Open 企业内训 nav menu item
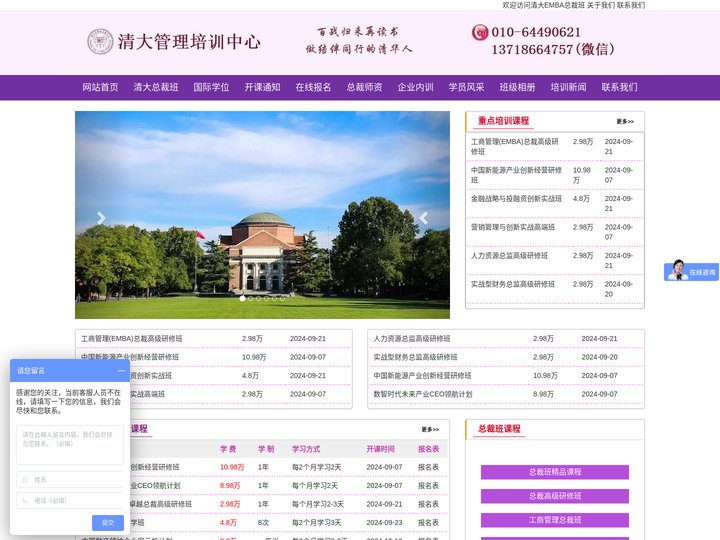Viewport: 720px width, 540px height. (x=415, y=87)
